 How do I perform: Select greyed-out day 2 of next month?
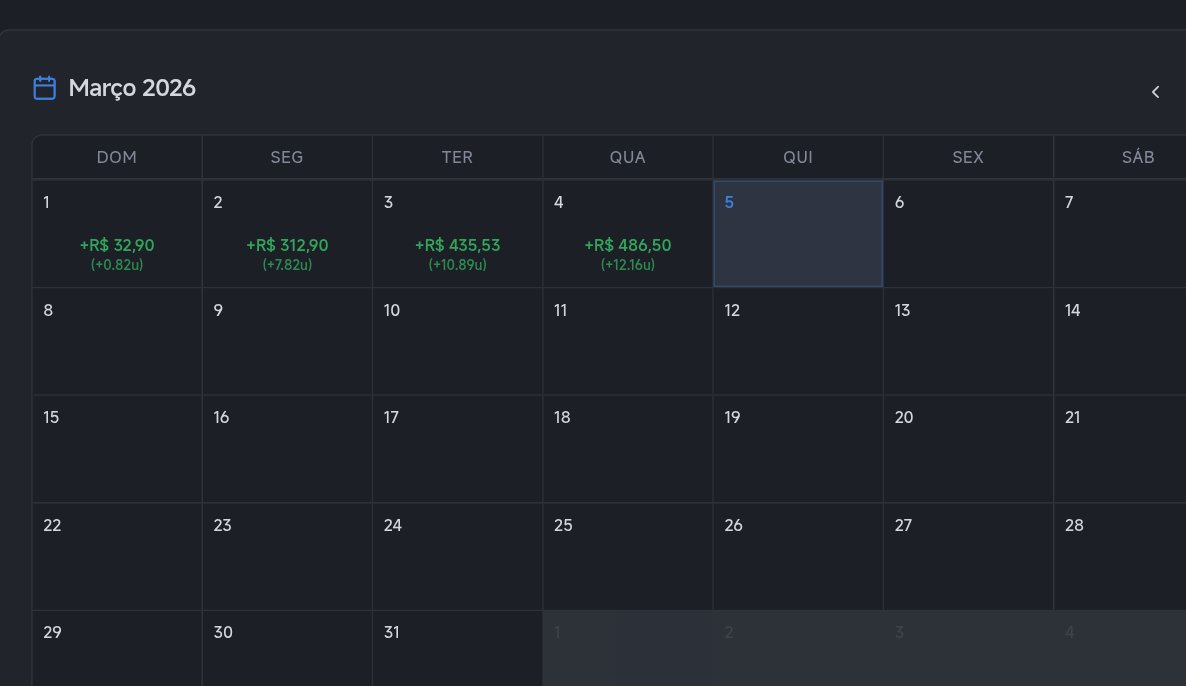point(798,649)
